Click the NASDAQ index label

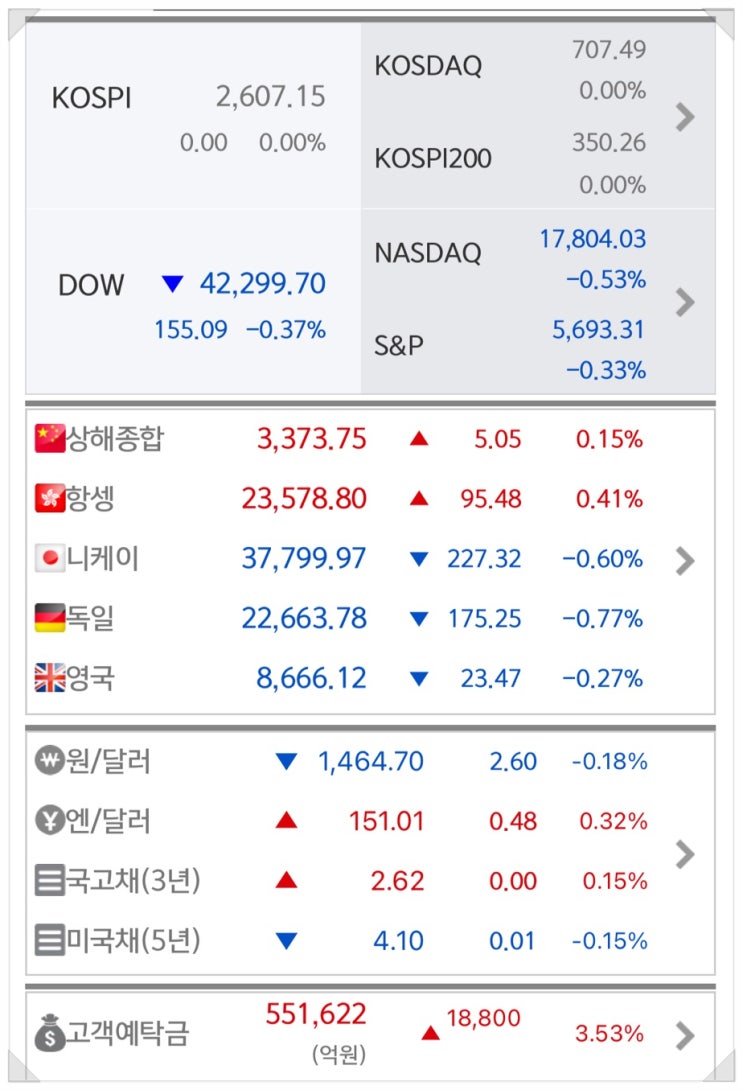coord(428,253)
